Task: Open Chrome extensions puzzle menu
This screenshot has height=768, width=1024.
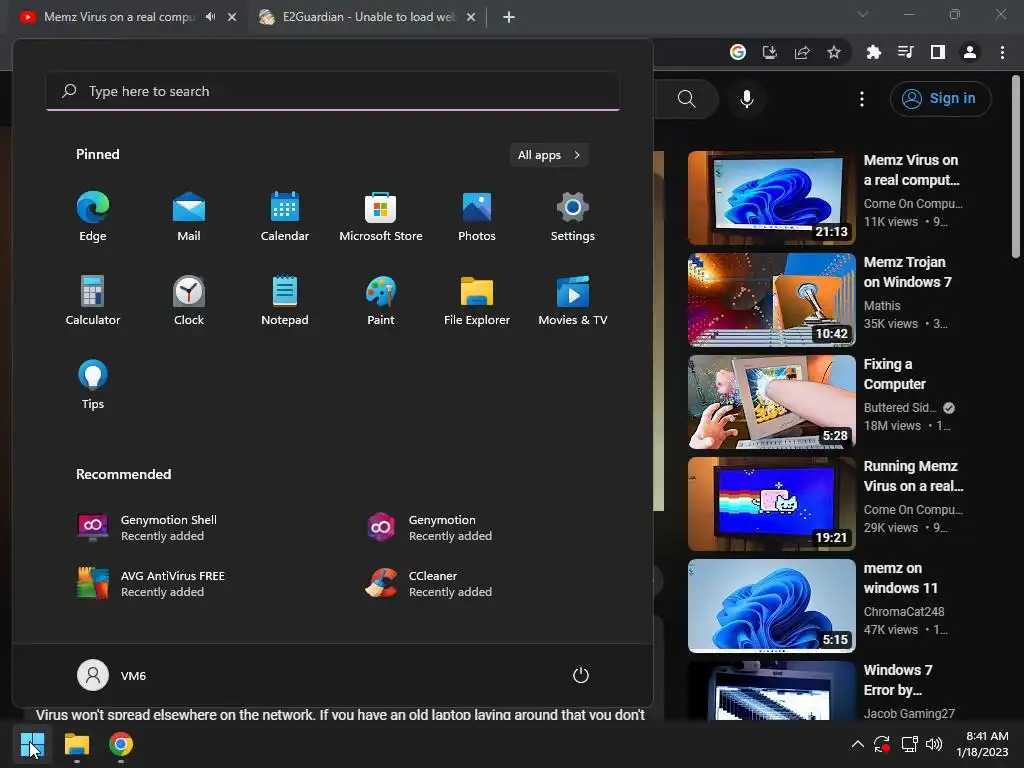Action: 873,52
